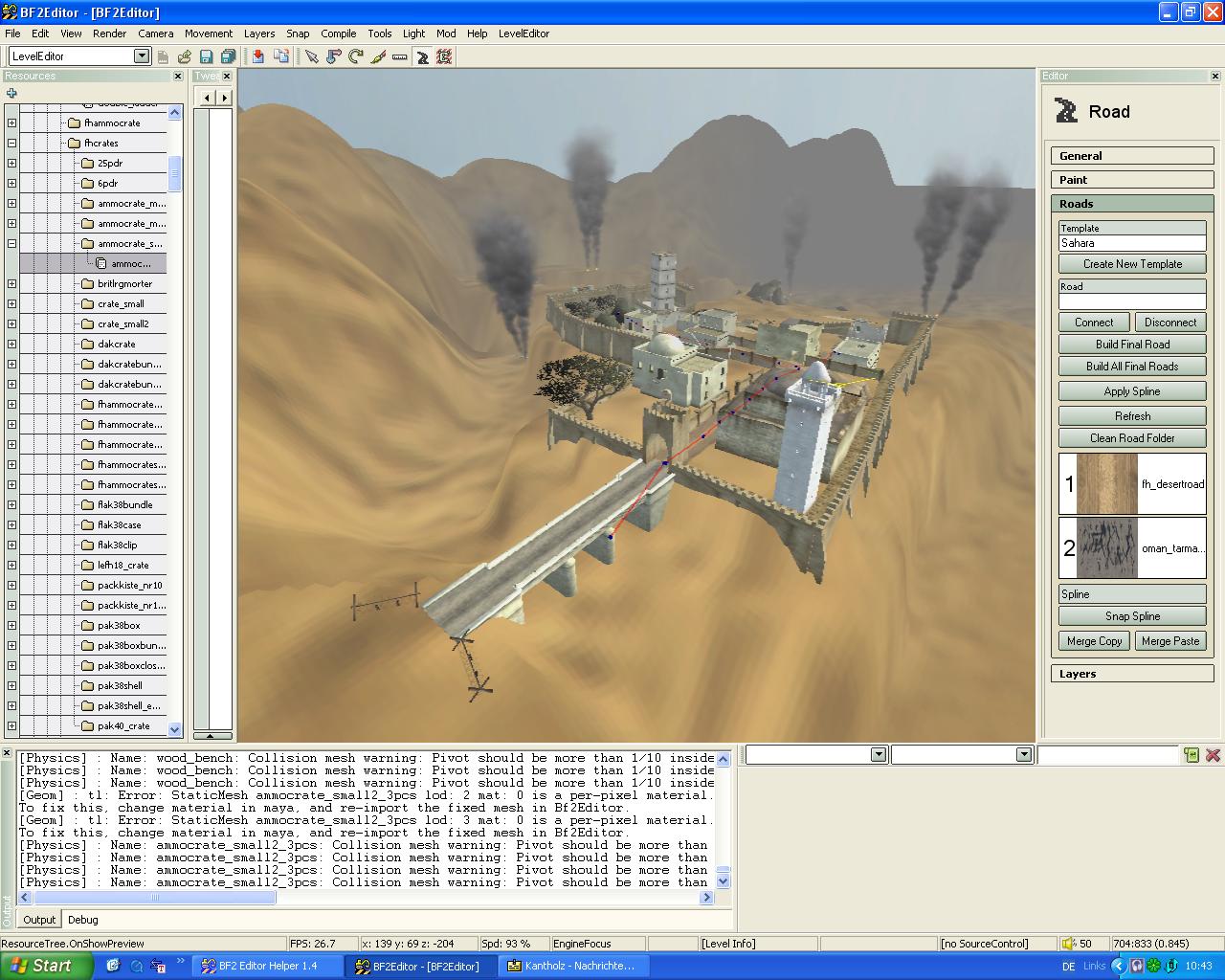Open the second console dropdown

coord(1024,755)
